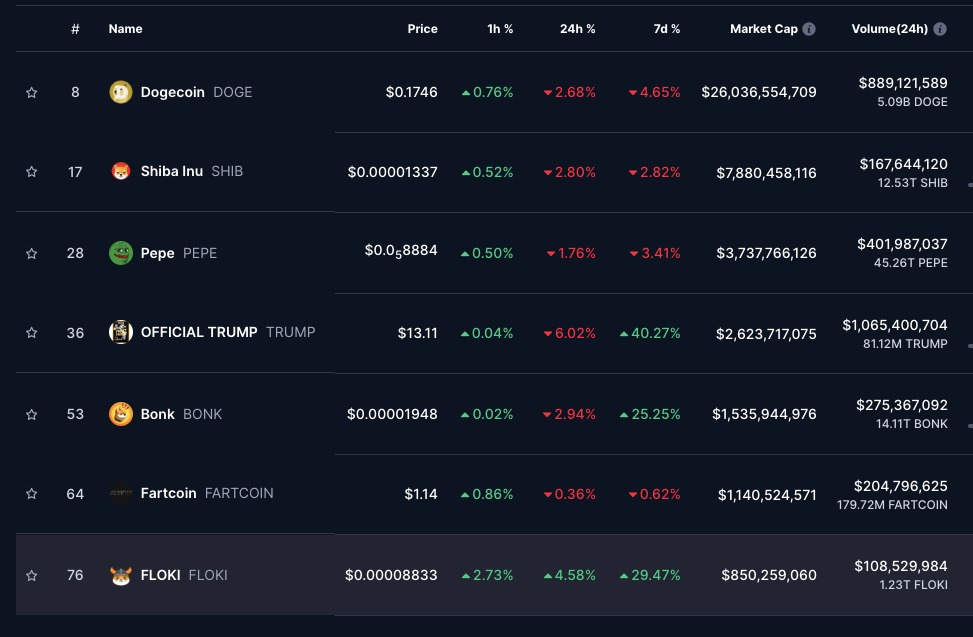
Task: Click Bonk's 24h volume amount
Action: click(x=901, y=405)
